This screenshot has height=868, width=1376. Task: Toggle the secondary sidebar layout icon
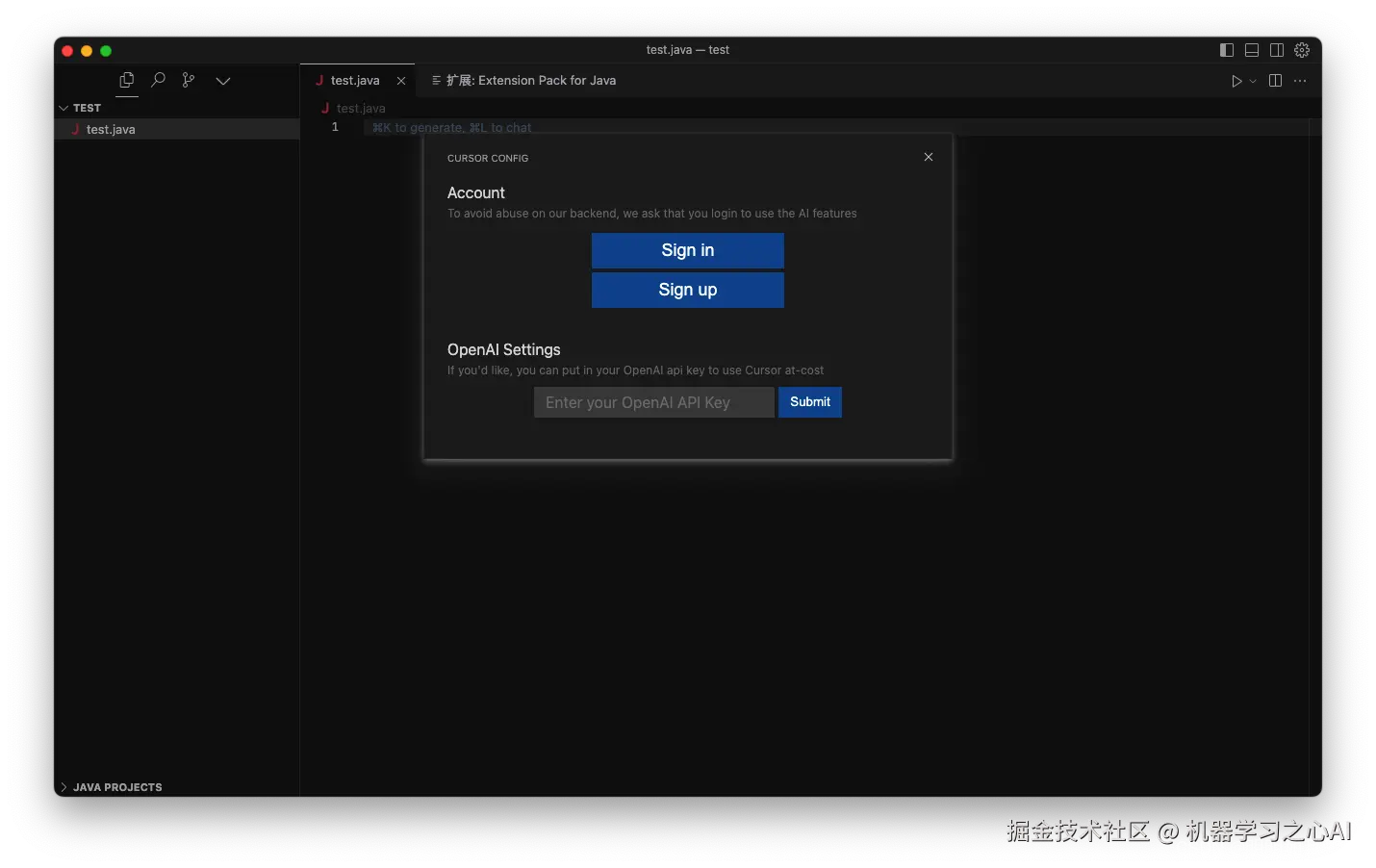(1277, 50)
